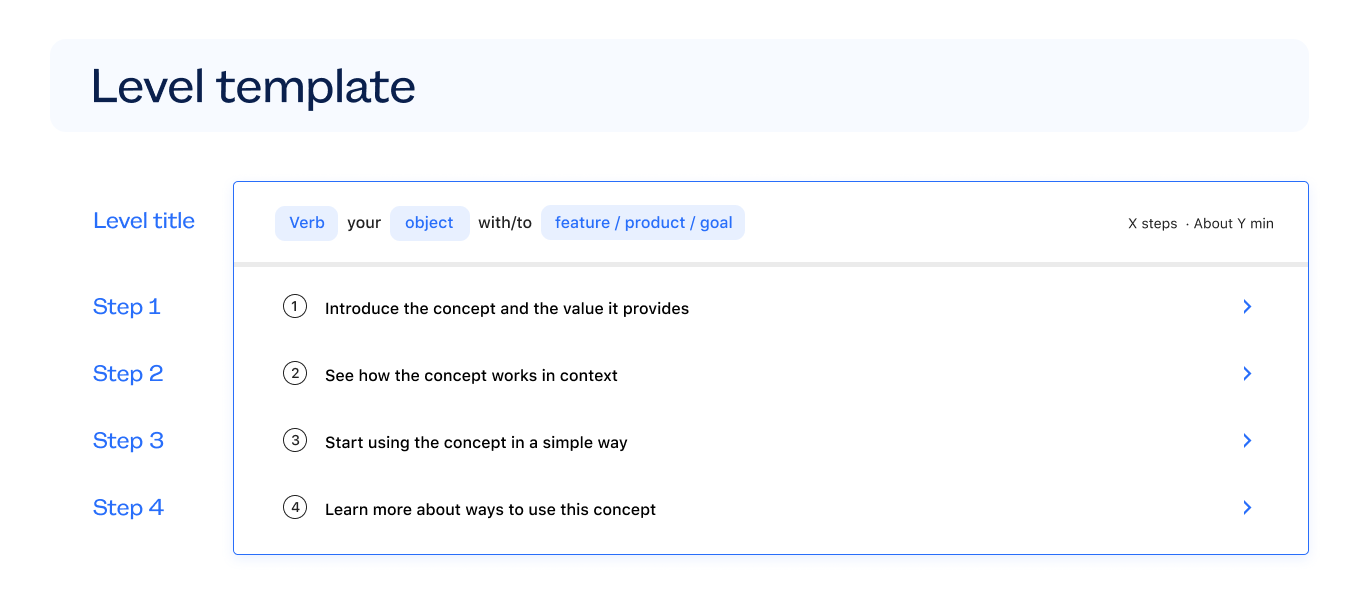The height and width of the screenshot is (611, 1352).
Task: Open 'Introduce the concept and the value' row text
Action: (507, 308)
